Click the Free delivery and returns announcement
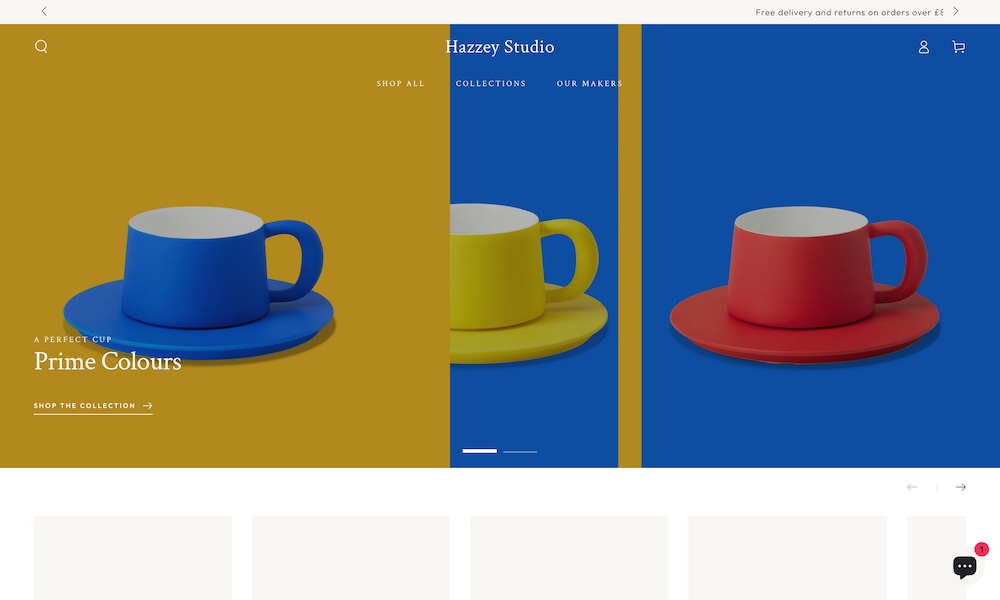The width and height of the screenshot is (1000, 600). (x=849, y=13)
